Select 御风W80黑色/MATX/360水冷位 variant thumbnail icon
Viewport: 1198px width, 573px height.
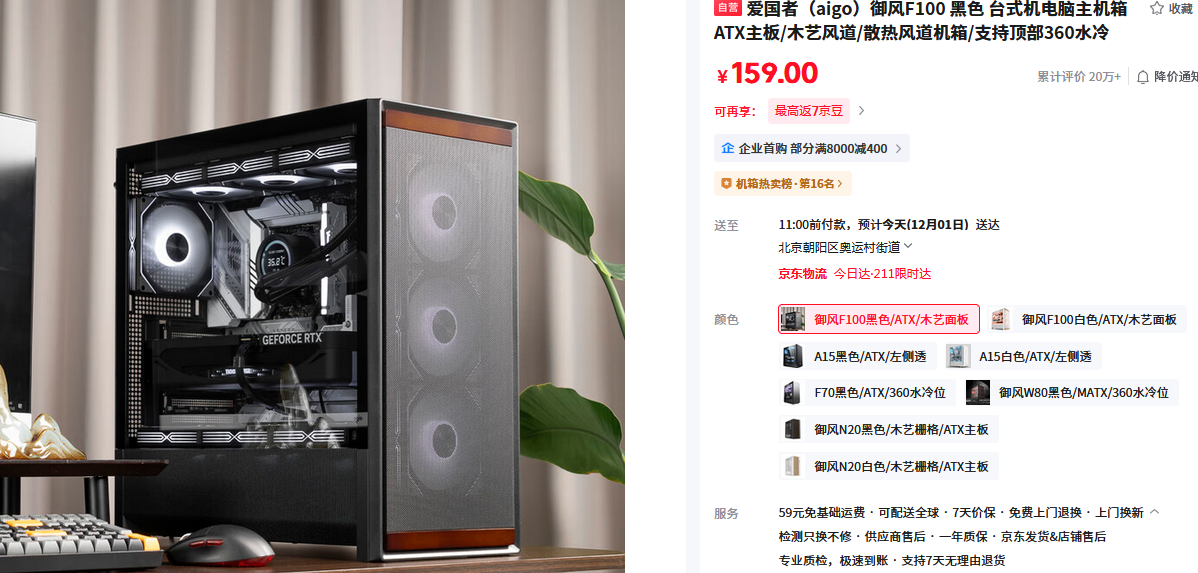pyautogui.click(x=978, y=393)
